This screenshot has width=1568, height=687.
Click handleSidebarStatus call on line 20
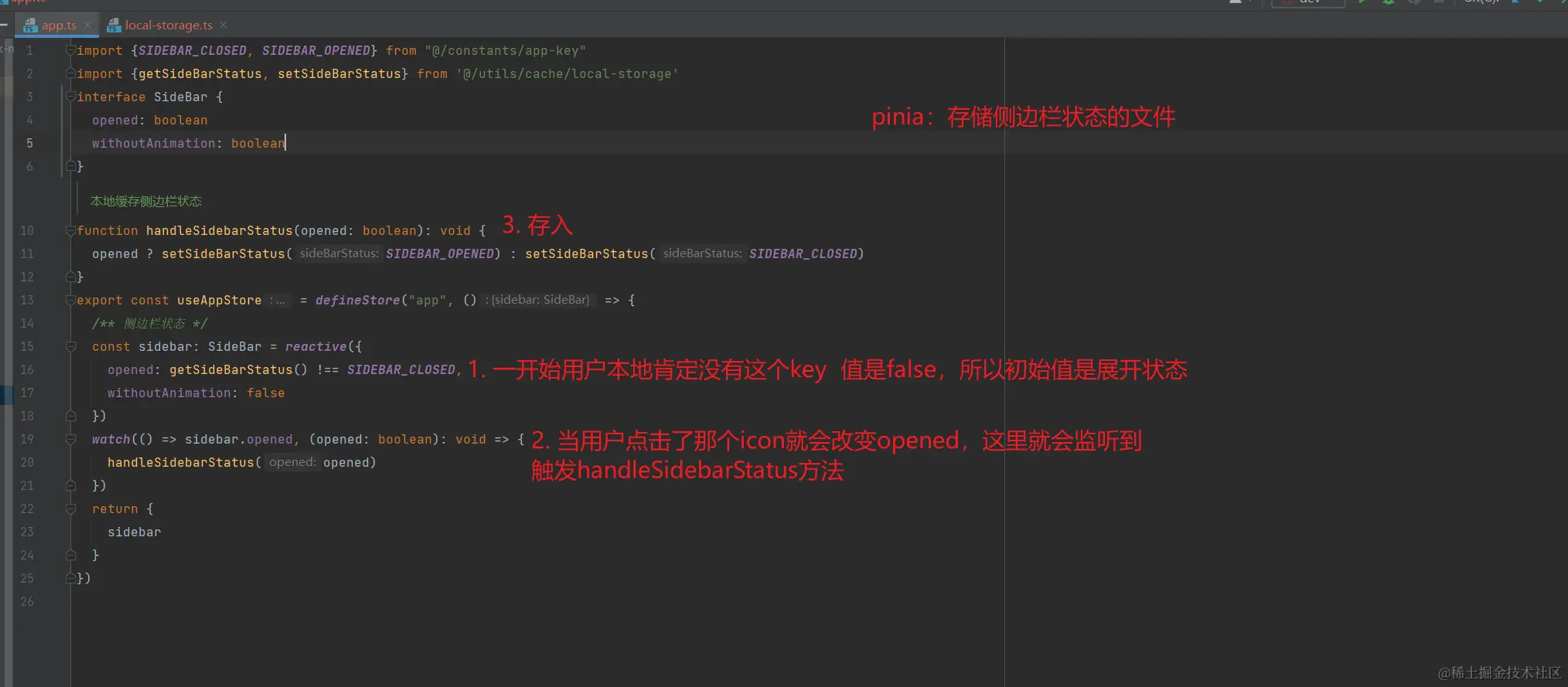point(181,462)
